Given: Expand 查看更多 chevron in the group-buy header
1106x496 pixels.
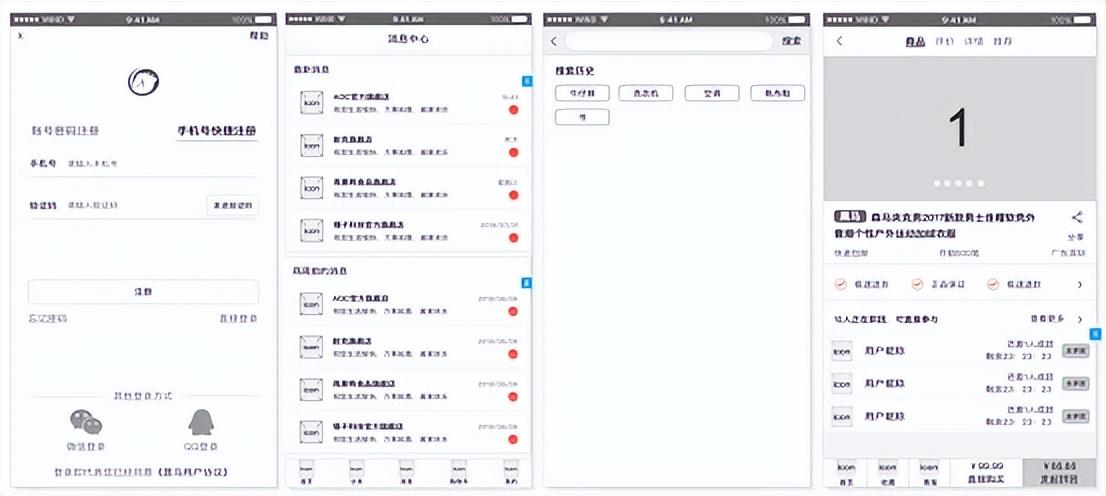Looking at the screenshot, I should [1079, 320].
